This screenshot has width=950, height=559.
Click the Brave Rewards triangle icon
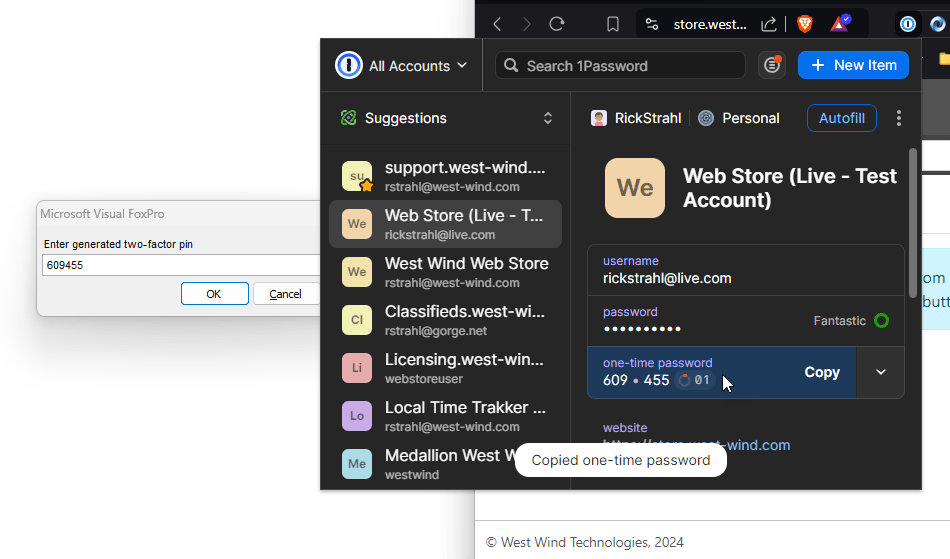click(x=840, y=24)
